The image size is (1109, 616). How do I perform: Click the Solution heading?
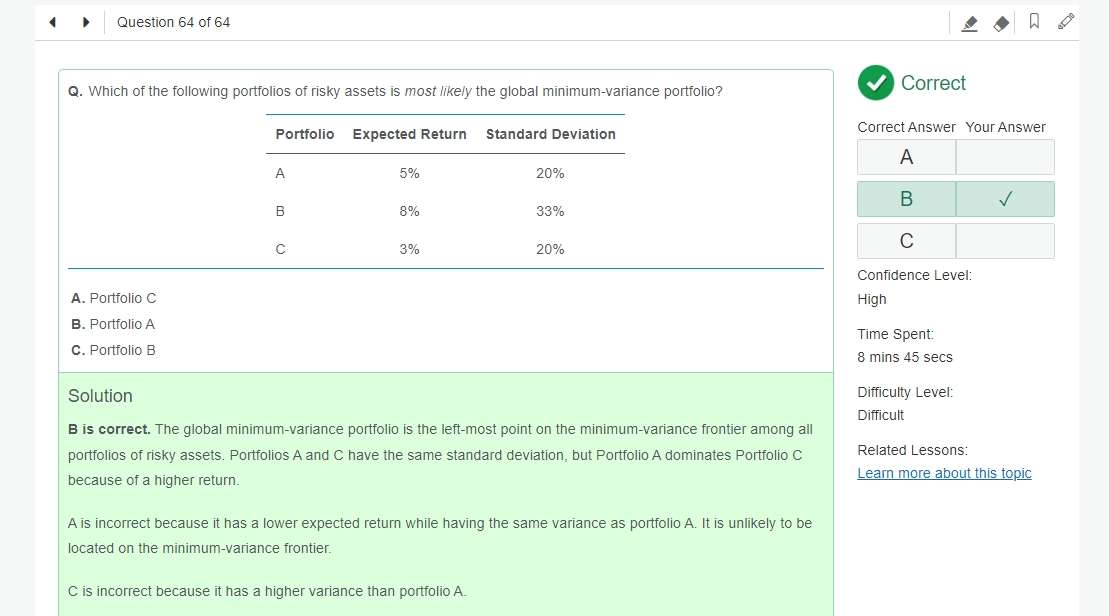tap(100, 396)
